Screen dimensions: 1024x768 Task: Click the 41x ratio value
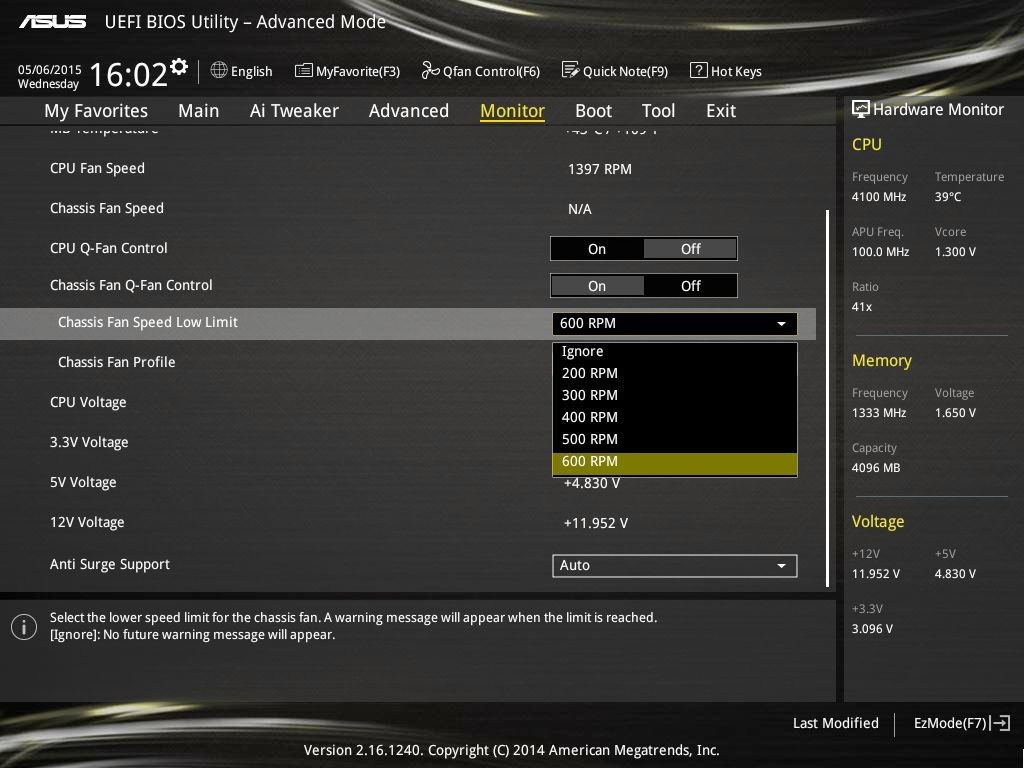pos(861,306)
